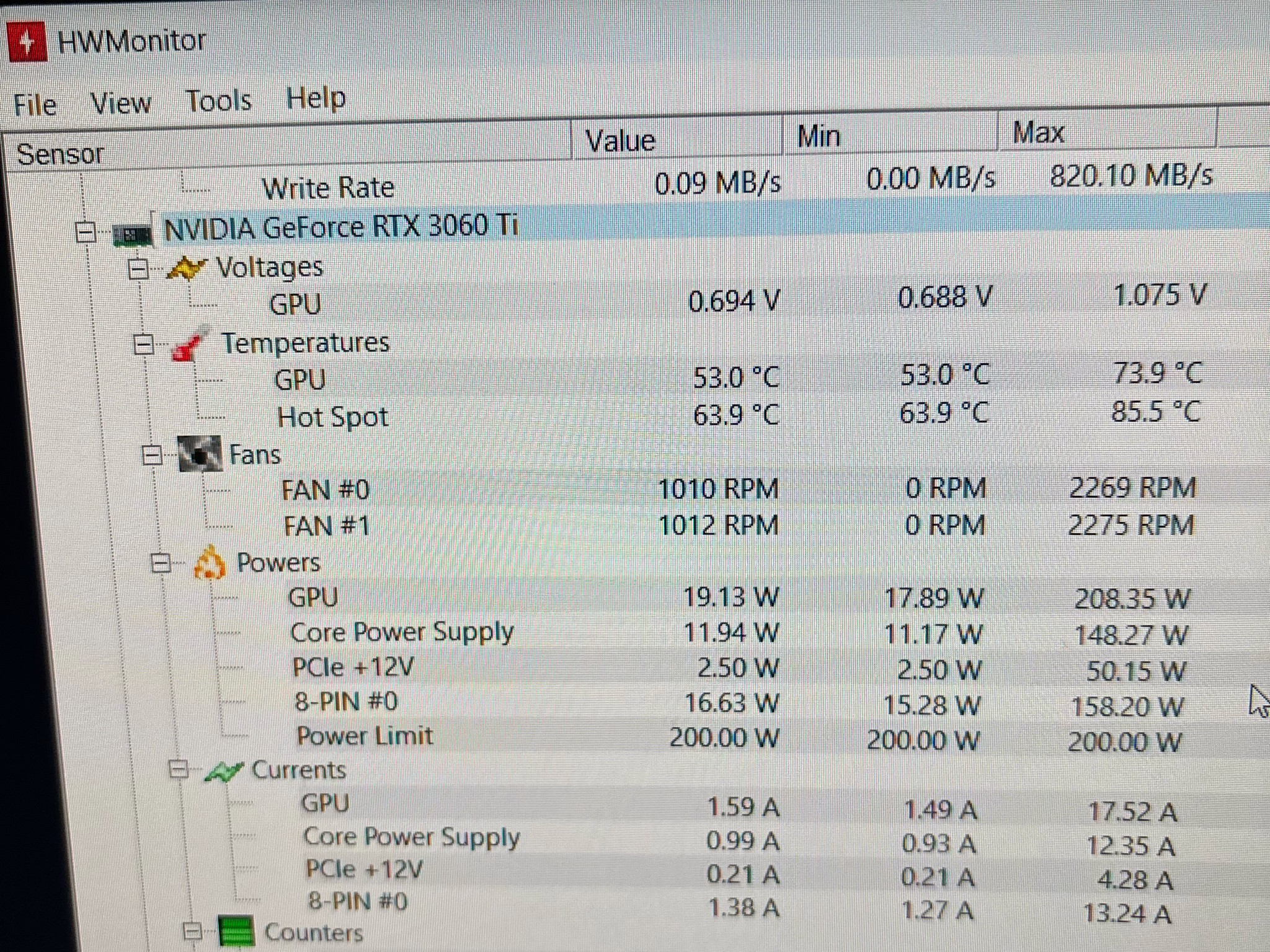Click the Temperatures category label
The image size is (1270, 952).
tap(306, 343)
